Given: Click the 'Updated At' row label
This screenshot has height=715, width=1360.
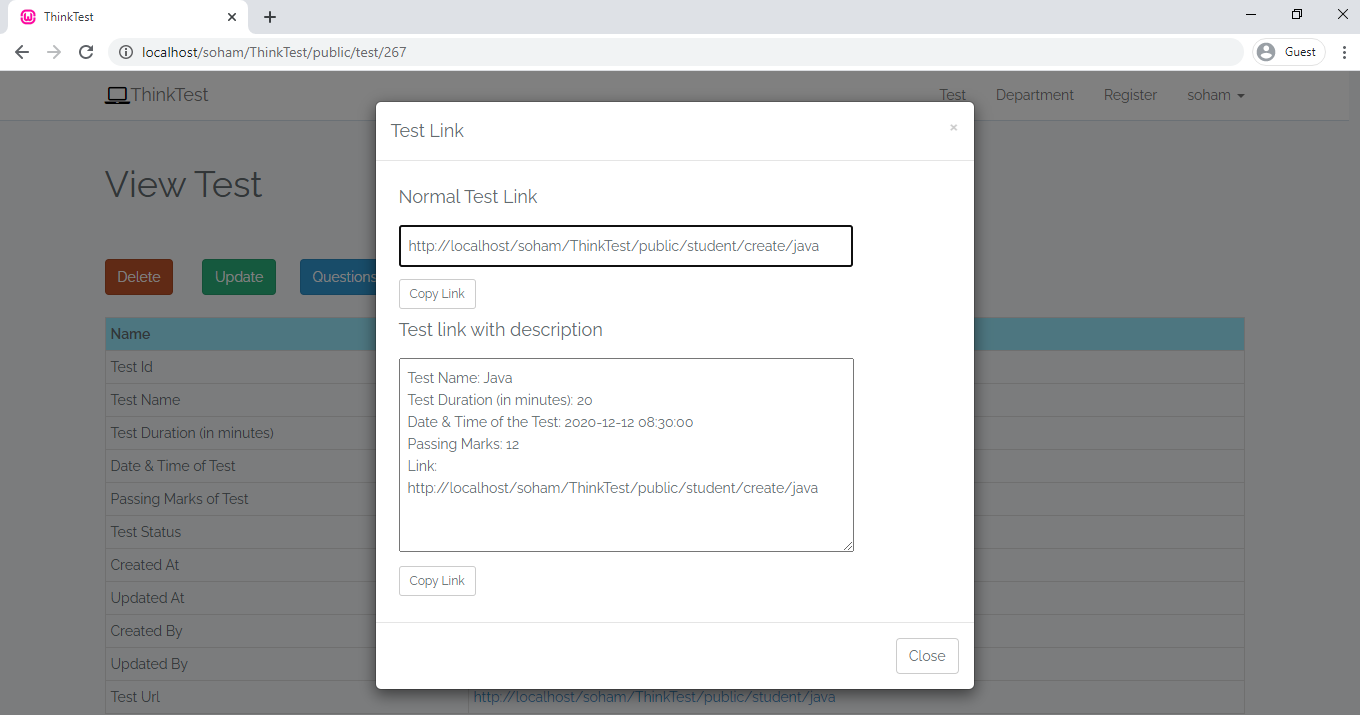Looking at the screenshot, I should 148,598.
